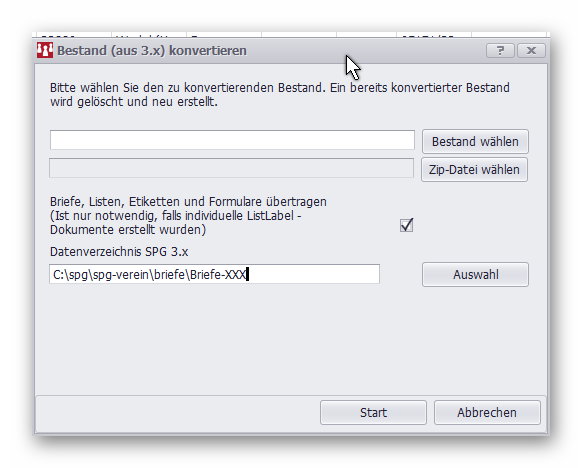
Task: Open directory picker with Auswahl button
Action: point(475,275)
